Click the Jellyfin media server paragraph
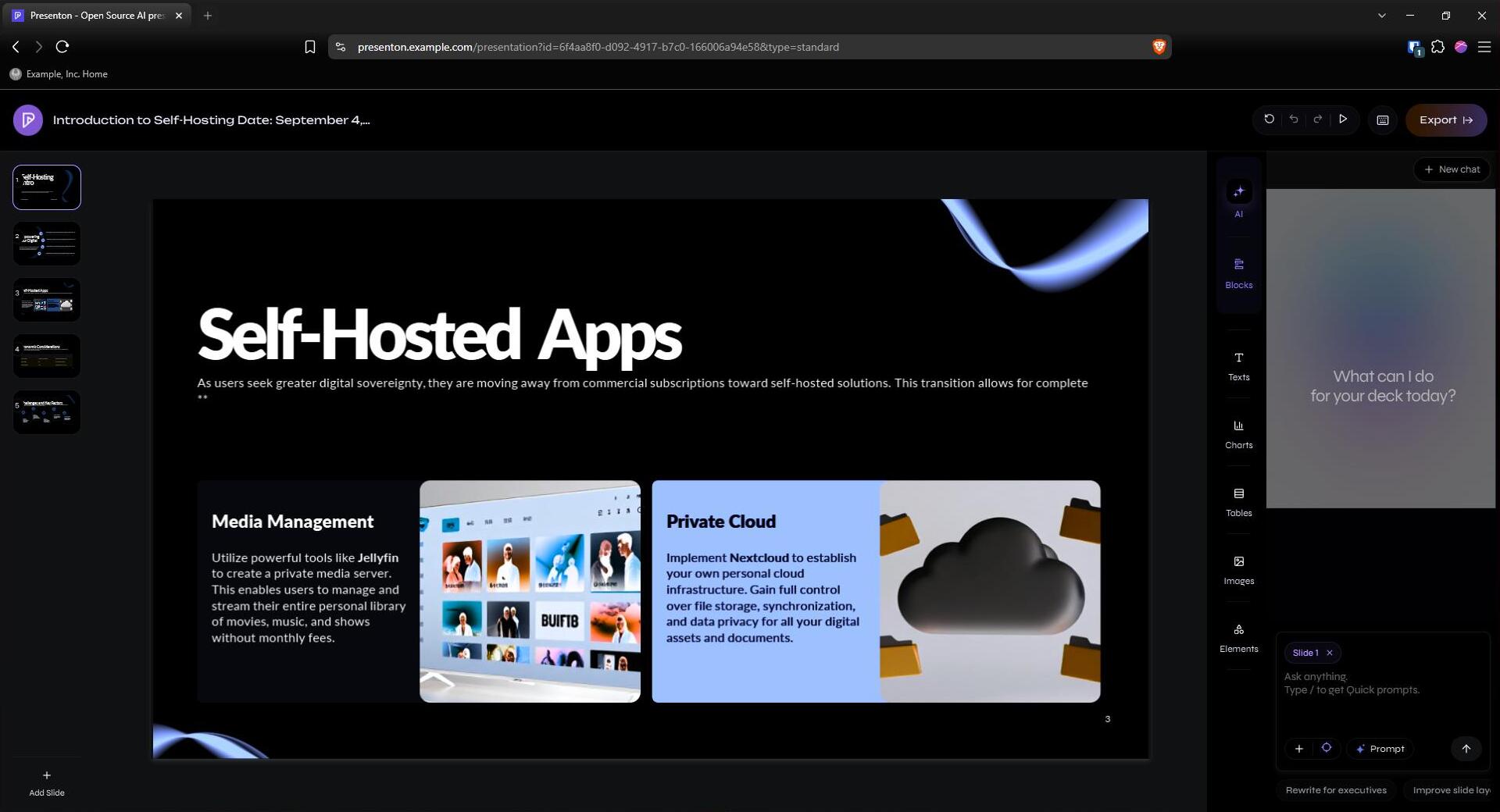This screenshot has height=812, width=1500. [309, 598]
